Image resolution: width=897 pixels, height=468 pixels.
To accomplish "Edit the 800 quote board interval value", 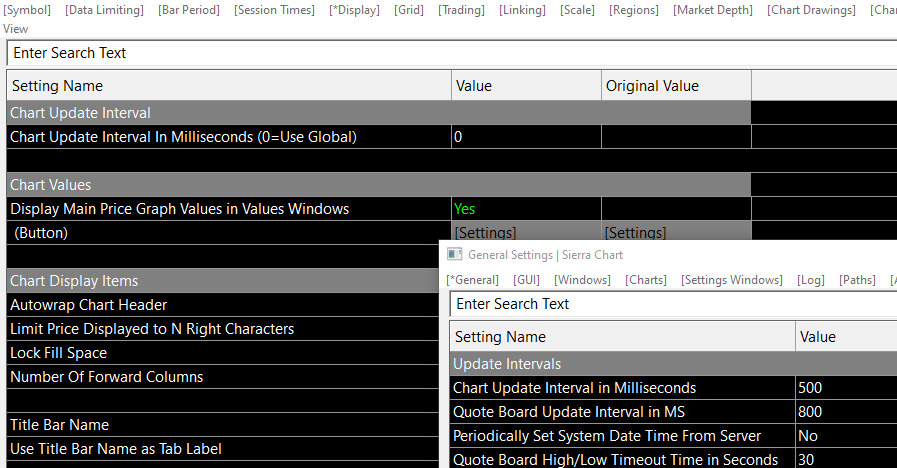I will pyautogui.click(x=846, y=412).
